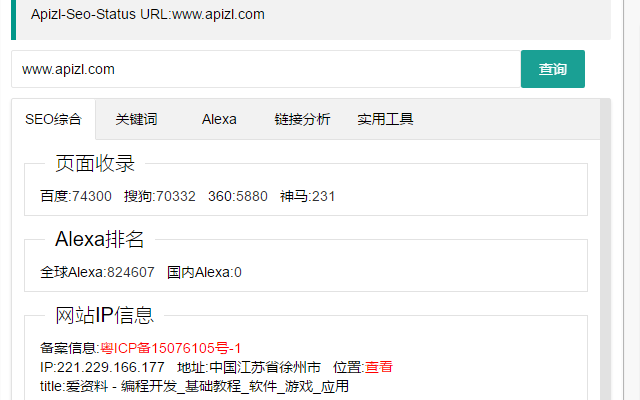Click the 页面收录 section heading
Image resolution: width=640 pixels, height=400 pixels.
pyautogui.click(x=95, y=163)
